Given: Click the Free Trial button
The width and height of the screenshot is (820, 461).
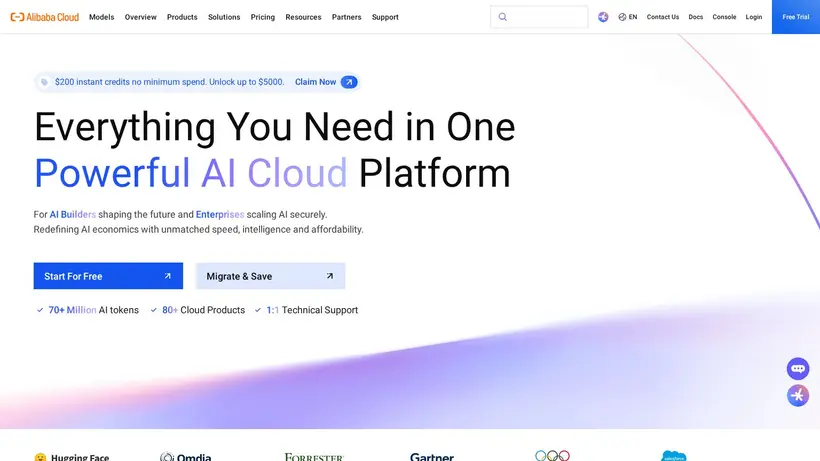Looking at the screenshot, I should (x=796, y=17).
